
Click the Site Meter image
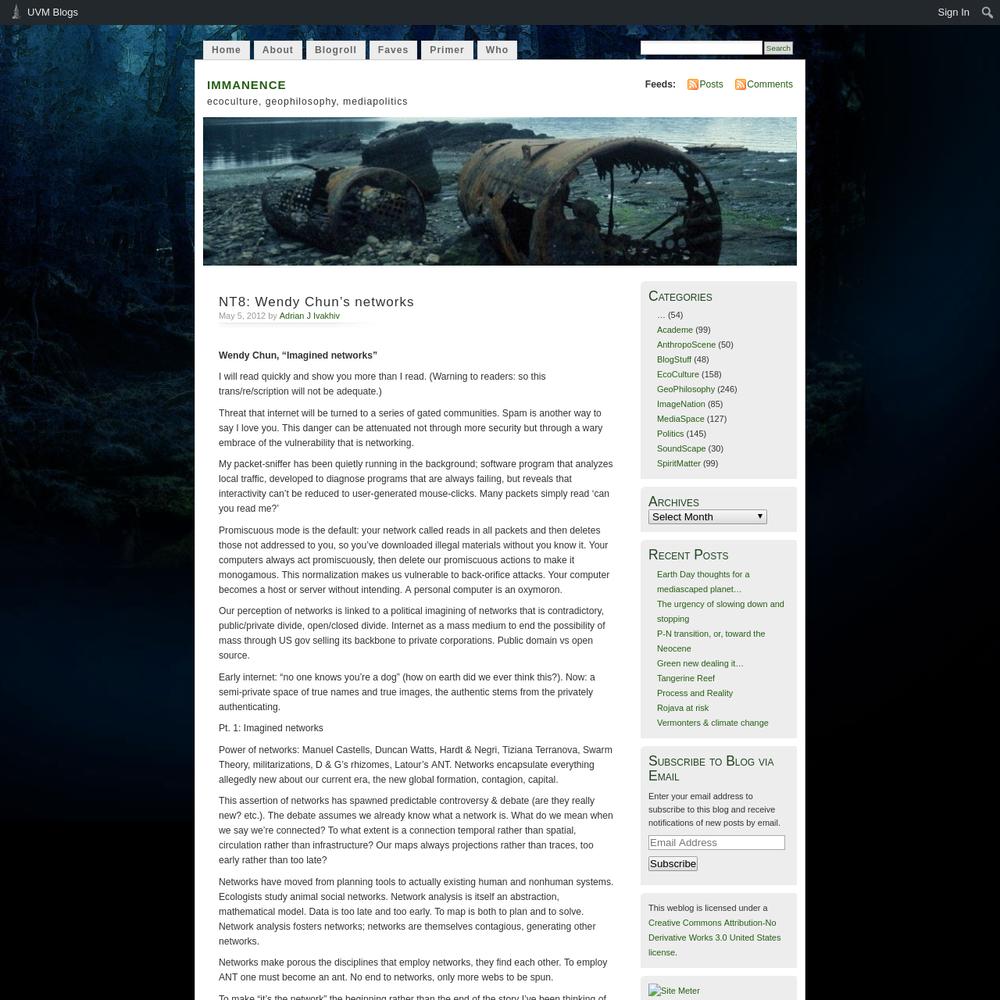pyautogui.click(x=674, y=990)
